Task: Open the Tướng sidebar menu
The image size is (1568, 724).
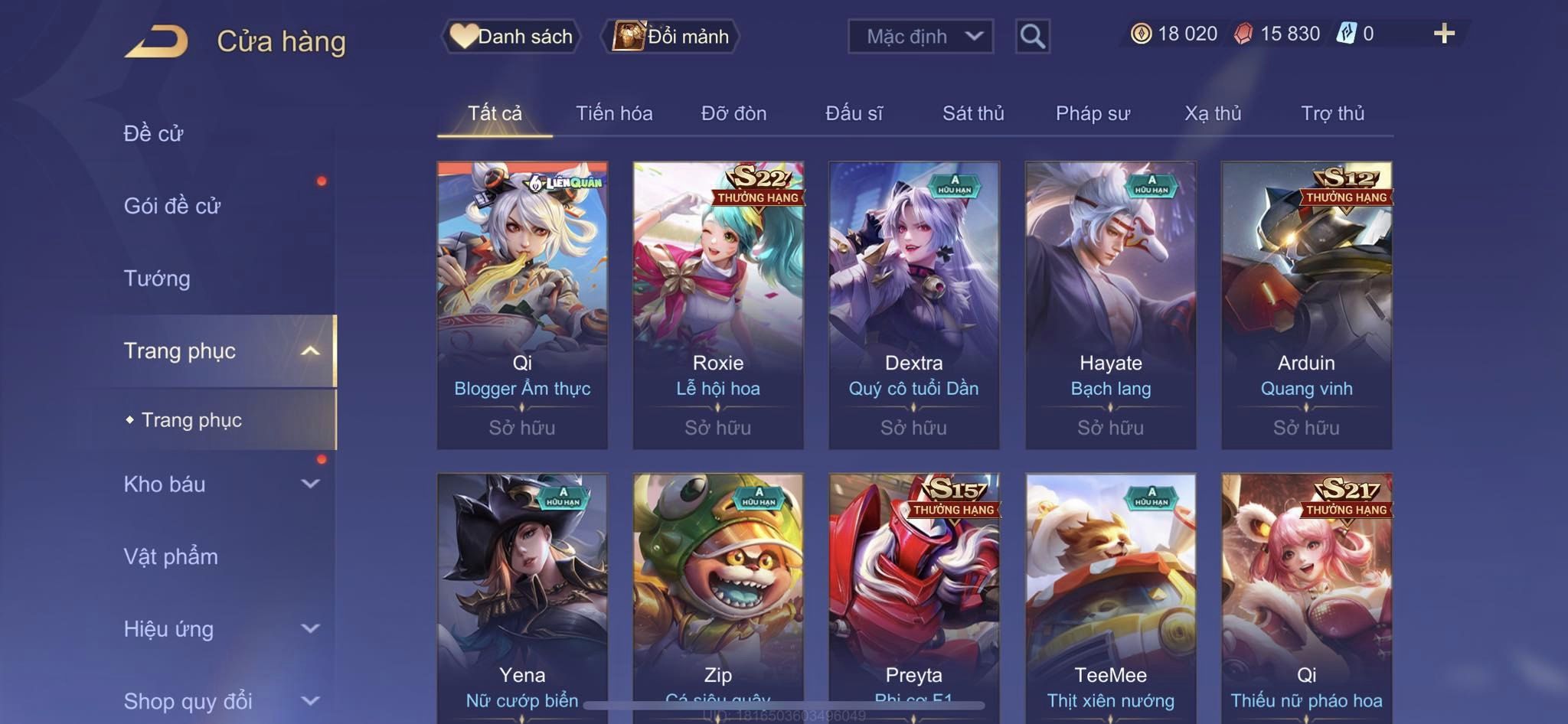Action: [157, 278]
